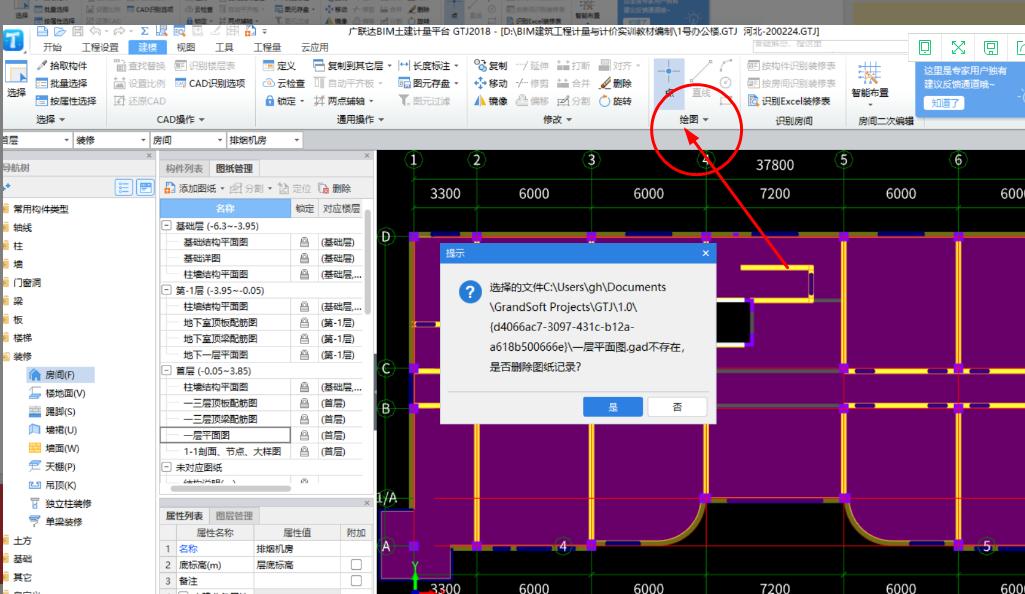The height and width of the screenshot is (594, 1025).
Task: Collapse the 未对应图纸 group
Action: coord(167,467)
